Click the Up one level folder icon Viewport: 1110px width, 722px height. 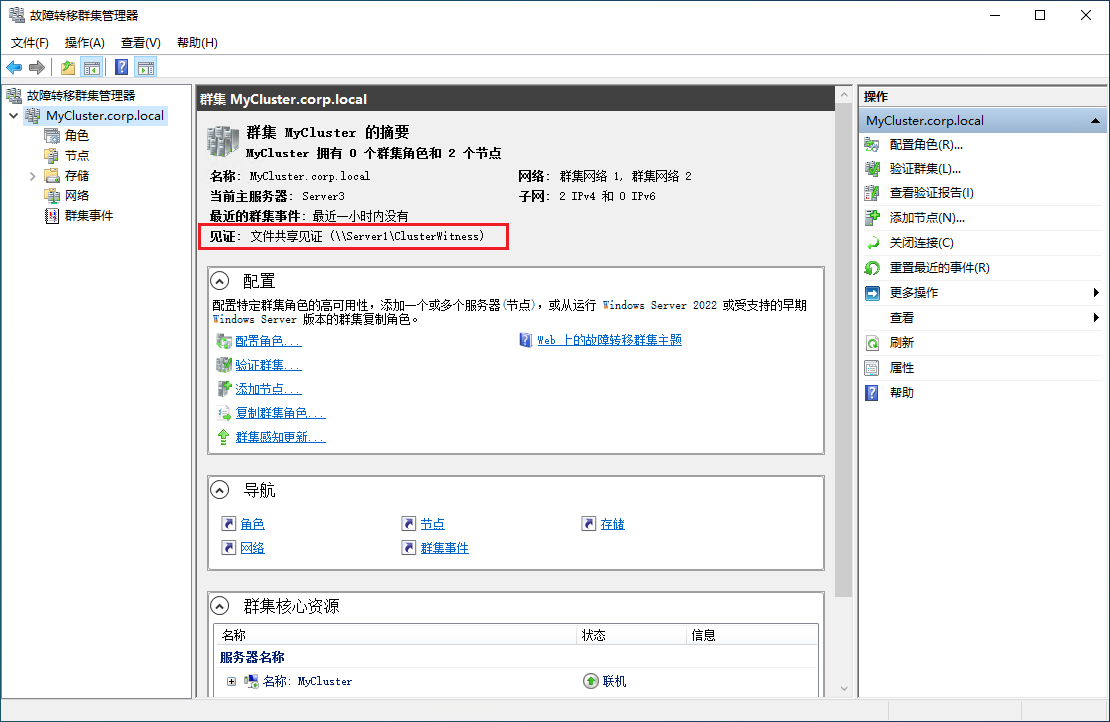pyautogui.click(x=68, y=67)
